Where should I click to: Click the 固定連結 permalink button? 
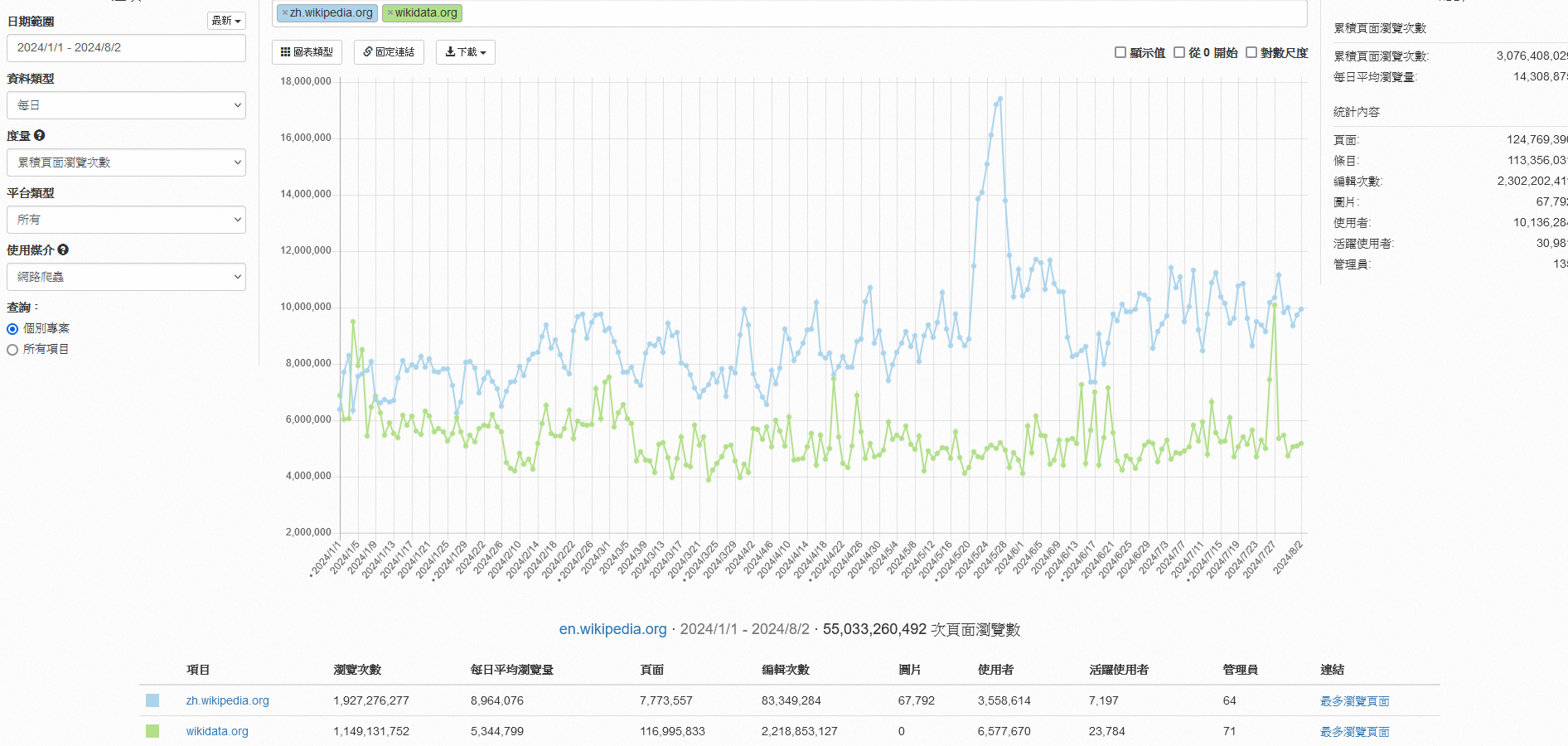pos(389,52)
